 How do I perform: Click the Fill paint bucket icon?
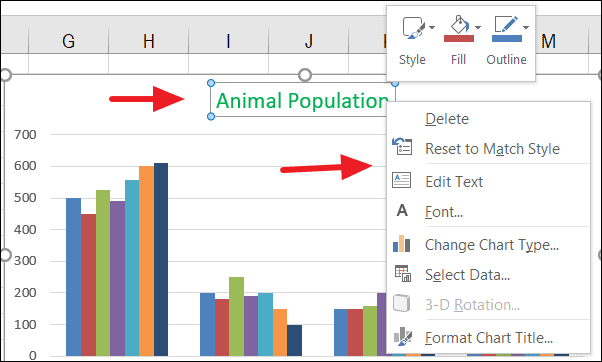click(459, 25)
